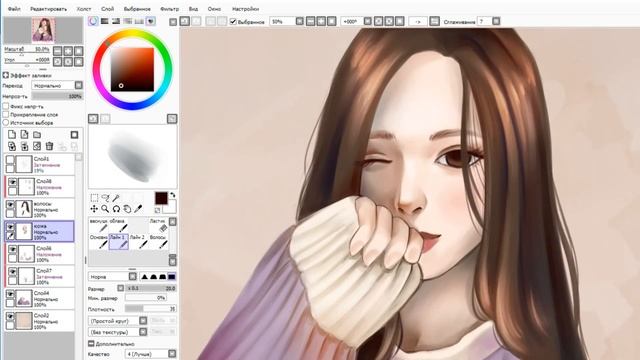Open the Фильтр menu
The height and width of the screenshot is (360, 640).
169,9
